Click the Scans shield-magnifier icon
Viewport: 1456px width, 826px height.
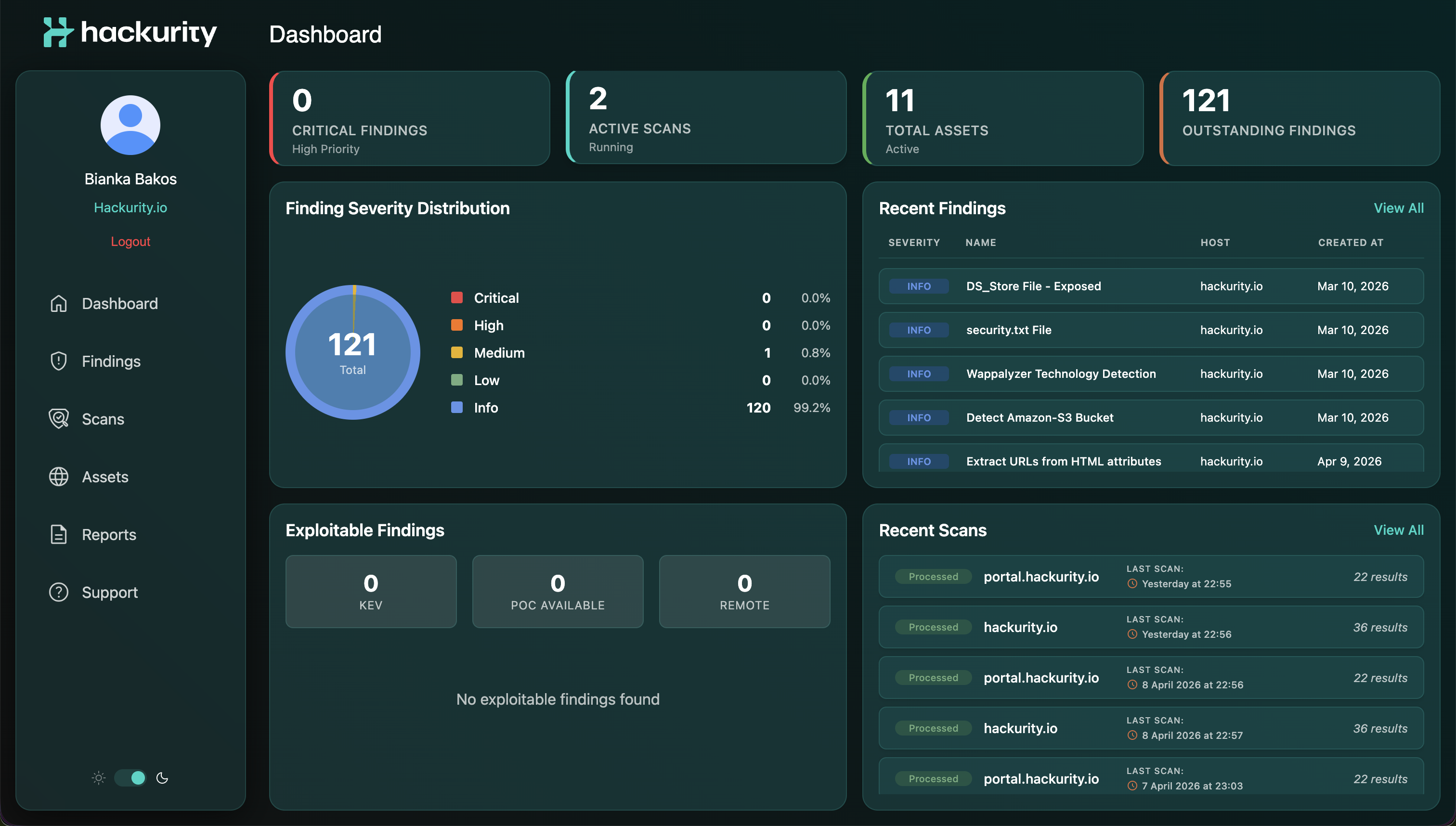tap(59, 419)
